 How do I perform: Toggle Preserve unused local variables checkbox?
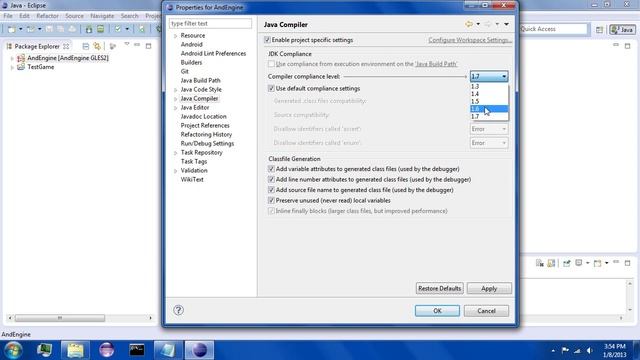(271, 201)
